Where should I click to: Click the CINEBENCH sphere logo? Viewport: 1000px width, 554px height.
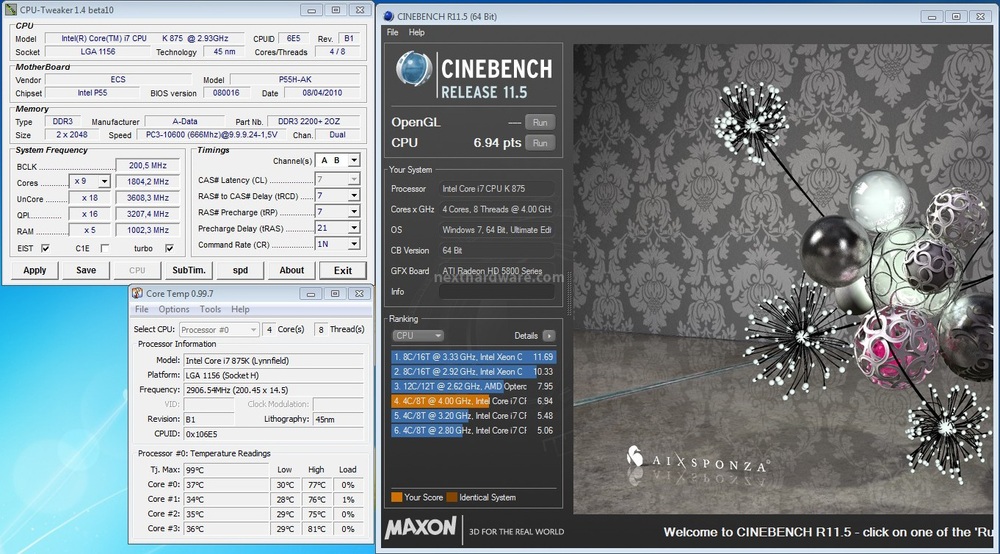point(414,69)
